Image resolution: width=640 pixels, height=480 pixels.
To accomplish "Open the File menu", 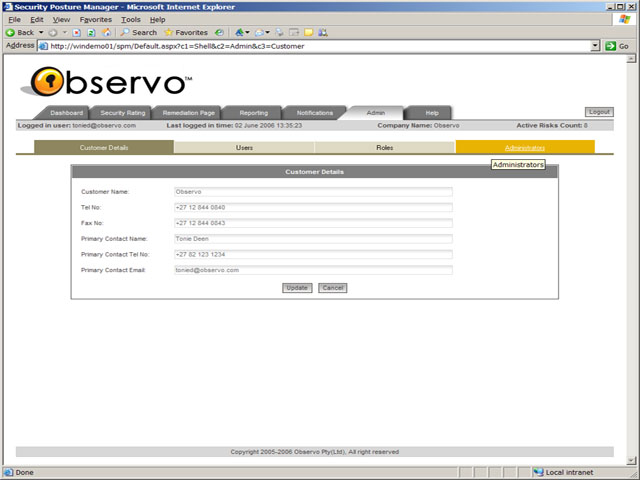I will (x=14, y=20).
